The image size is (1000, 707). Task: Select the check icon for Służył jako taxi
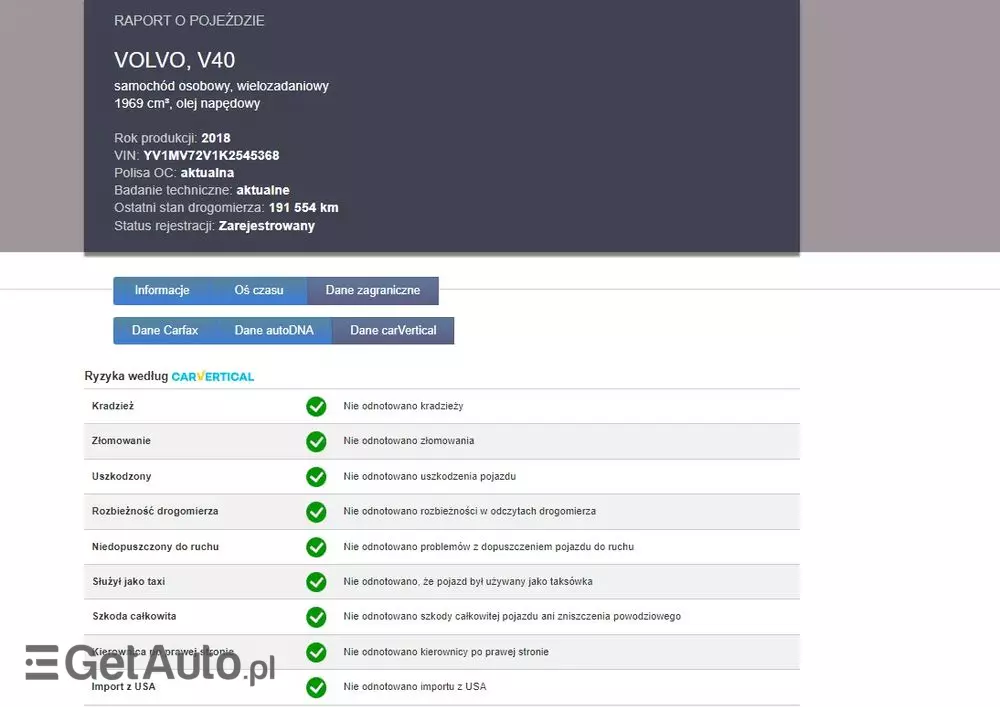(x=316, y=582)
